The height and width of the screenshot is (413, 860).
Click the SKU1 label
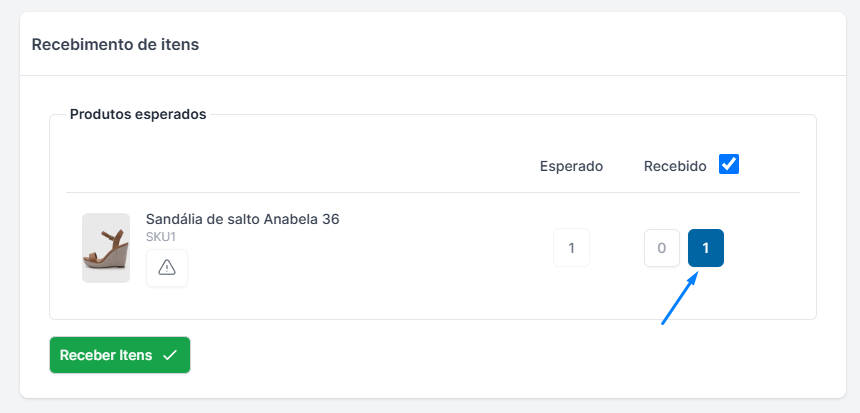click(161, 237)
